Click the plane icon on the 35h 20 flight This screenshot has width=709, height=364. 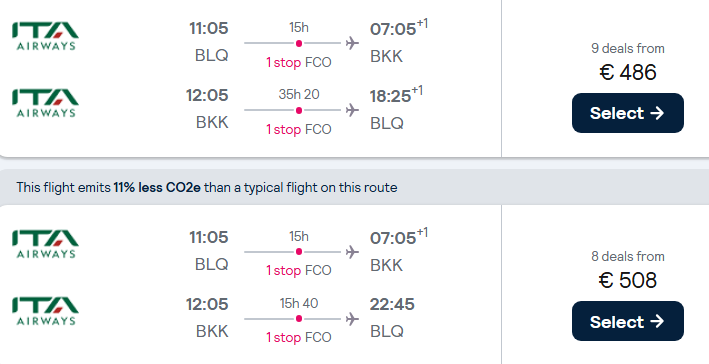[x=352, y=110]
